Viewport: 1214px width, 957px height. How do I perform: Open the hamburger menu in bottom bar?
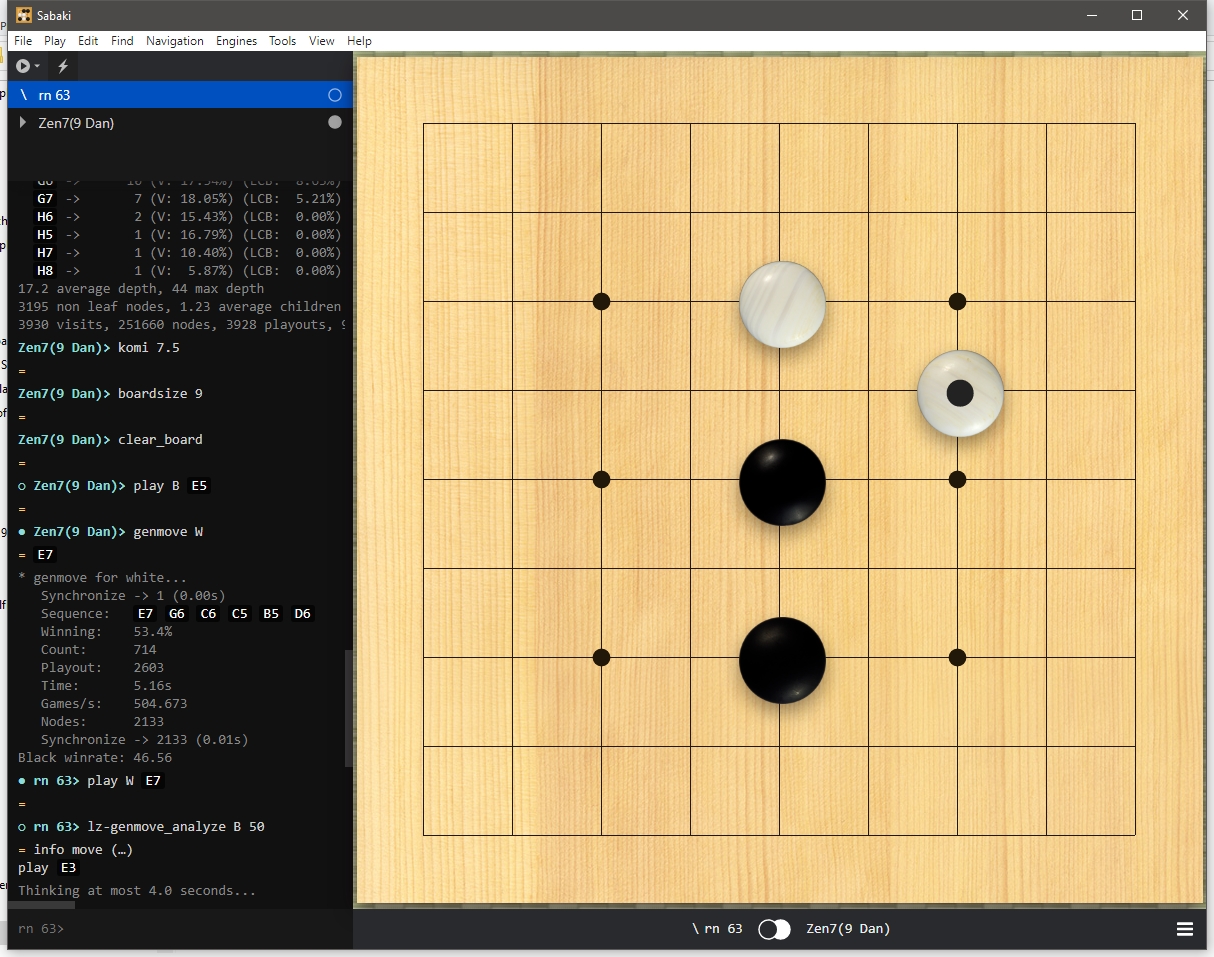[x=1184, y=929]
